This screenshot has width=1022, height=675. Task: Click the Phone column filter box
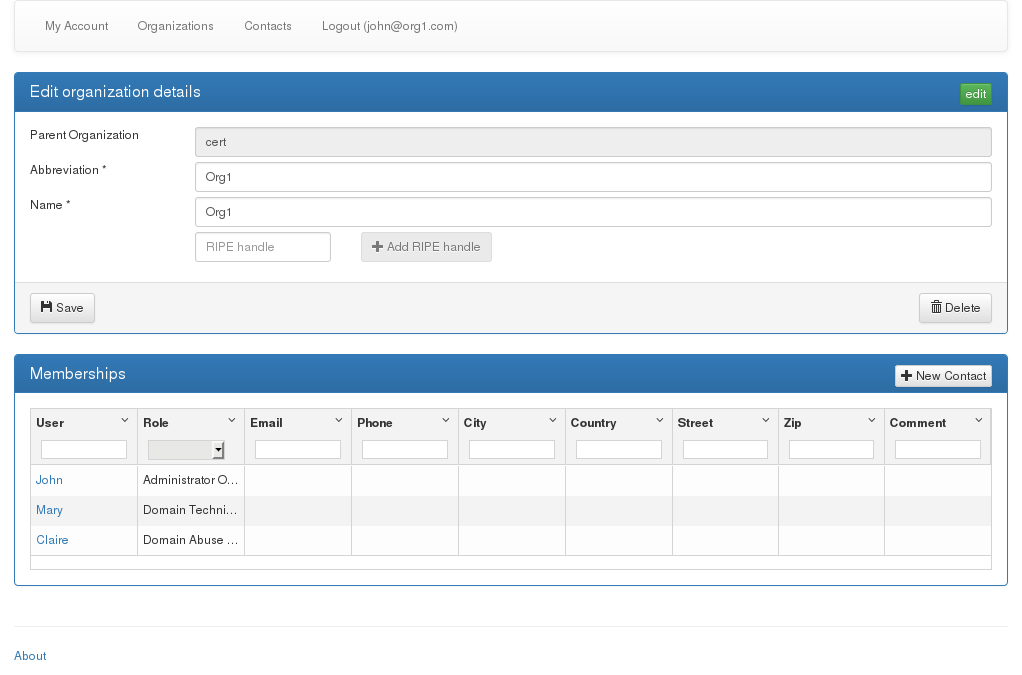[x=405, y=450]
